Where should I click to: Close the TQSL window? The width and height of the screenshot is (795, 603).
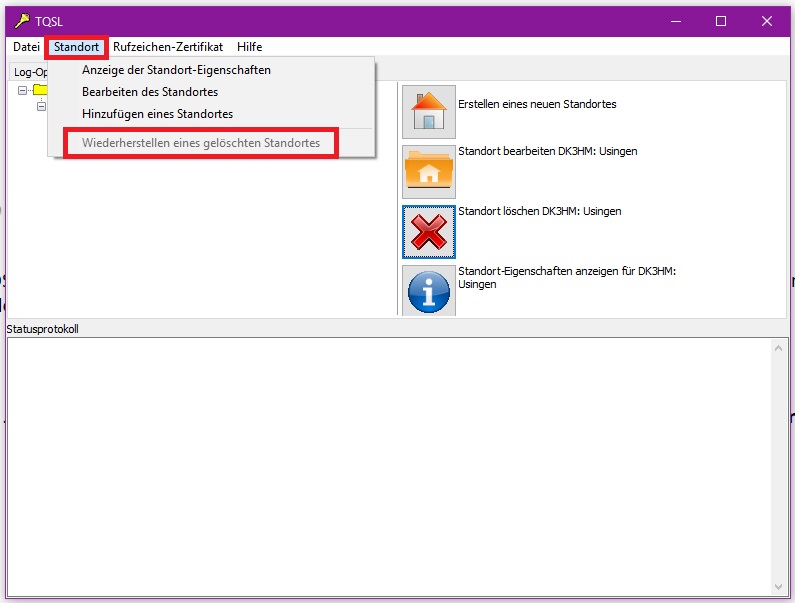tap(767, 21)
